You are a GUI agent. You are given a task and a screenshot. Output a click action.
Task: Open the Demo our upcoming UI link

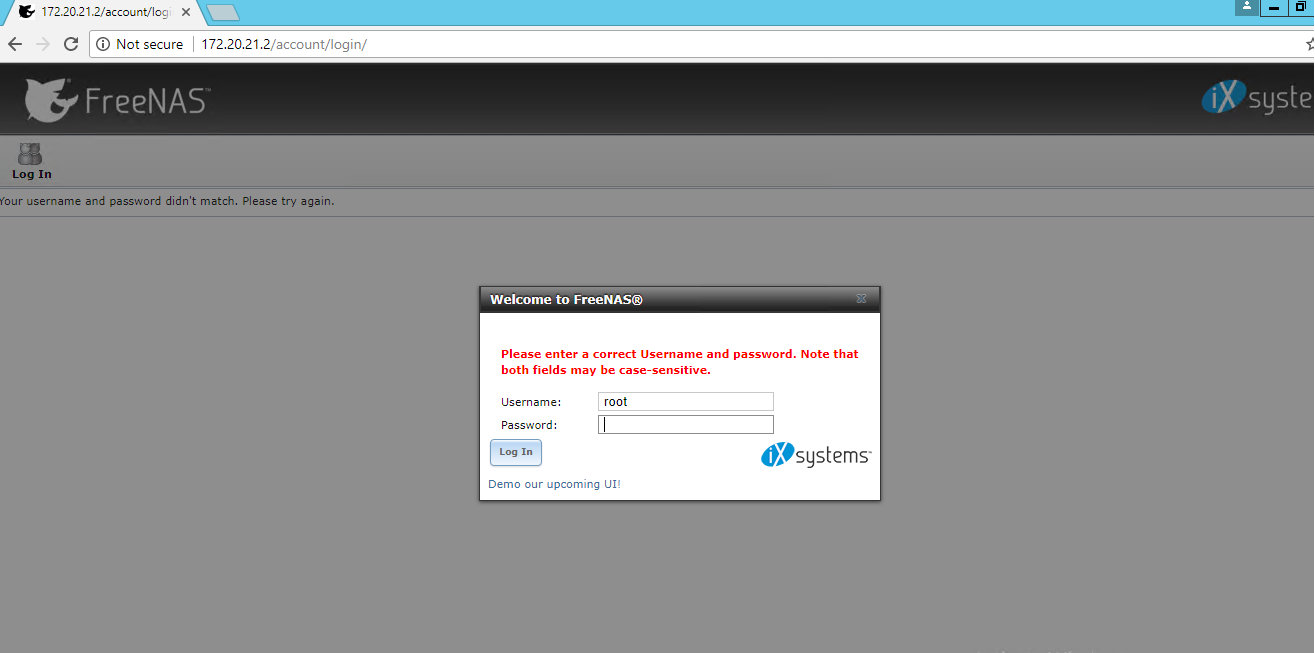click(x=554, y=484)
